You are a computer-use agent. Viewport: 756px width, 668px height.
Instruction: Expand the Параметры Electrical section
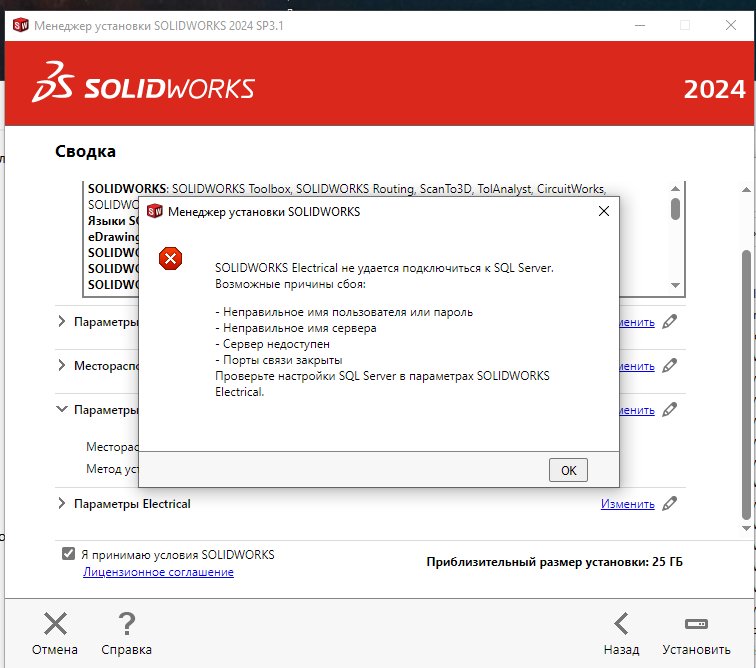(x=62, y=504)
